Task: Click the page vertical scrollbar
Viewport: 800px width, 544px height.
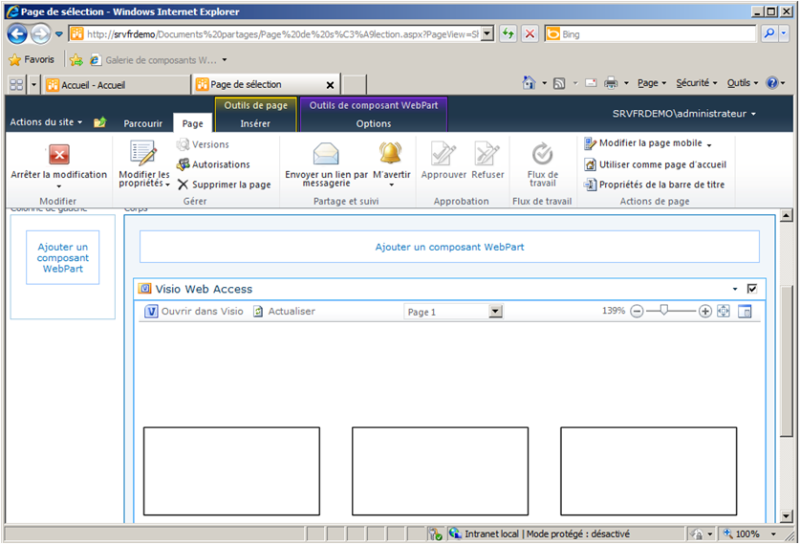Action: pos(786,361)
